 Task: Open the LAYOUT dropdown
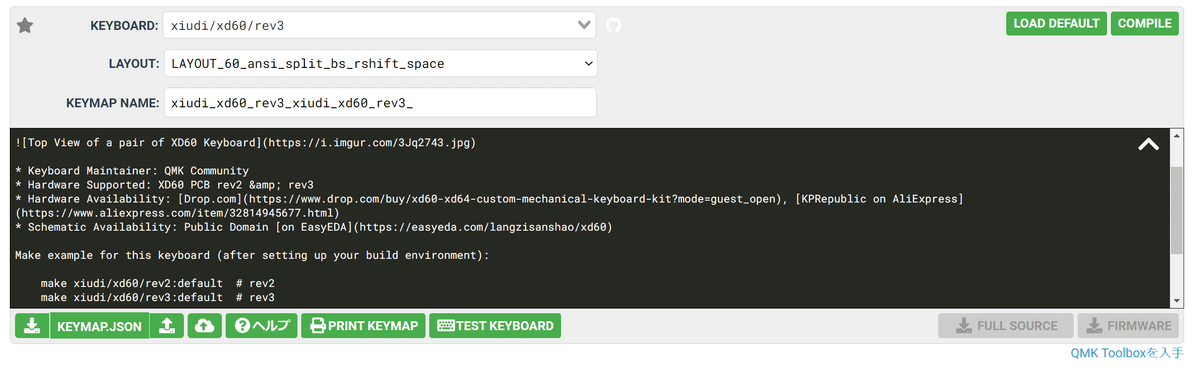(380, 63)
